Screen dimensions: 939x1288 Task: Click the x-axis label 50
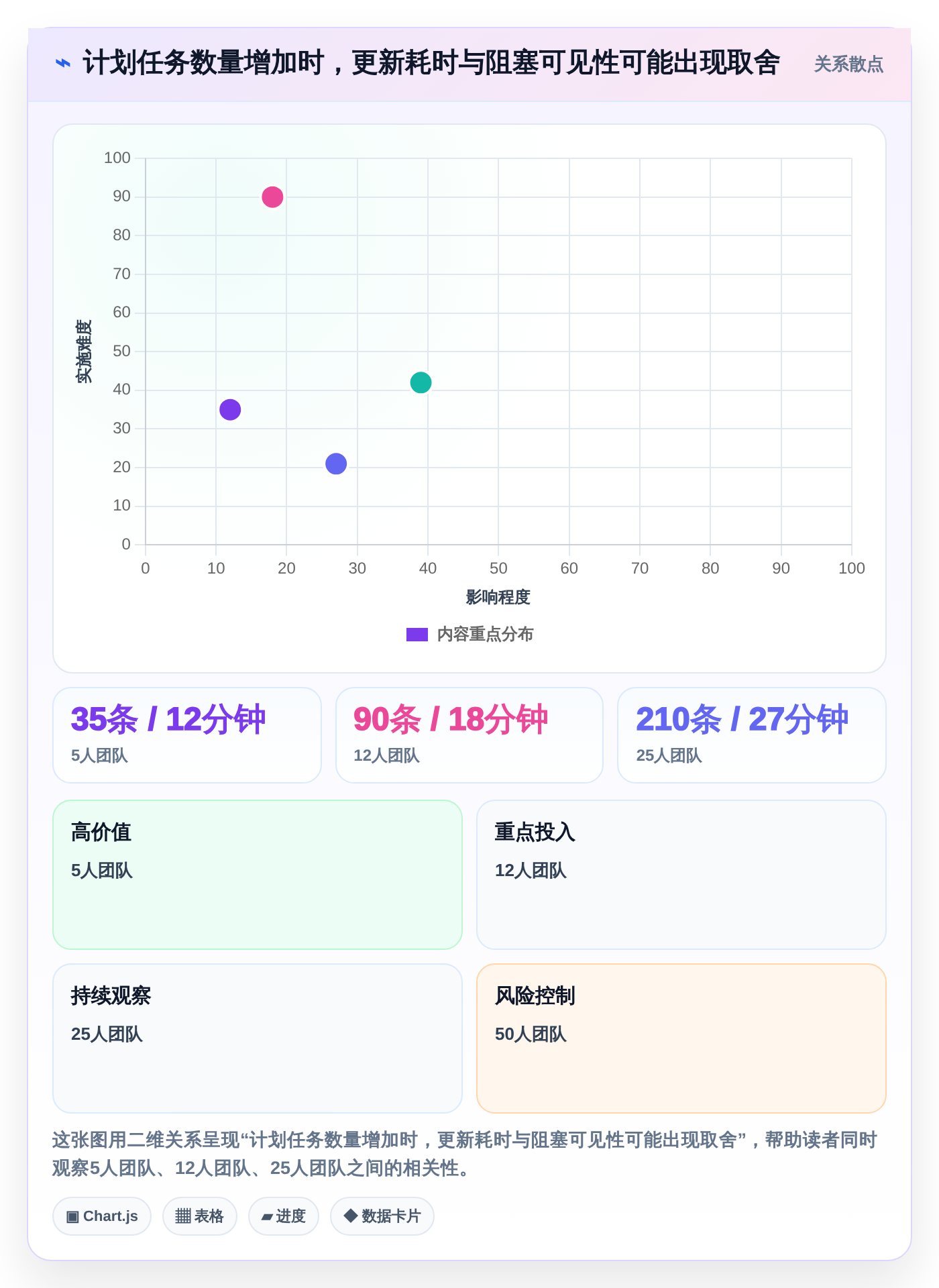498,569
